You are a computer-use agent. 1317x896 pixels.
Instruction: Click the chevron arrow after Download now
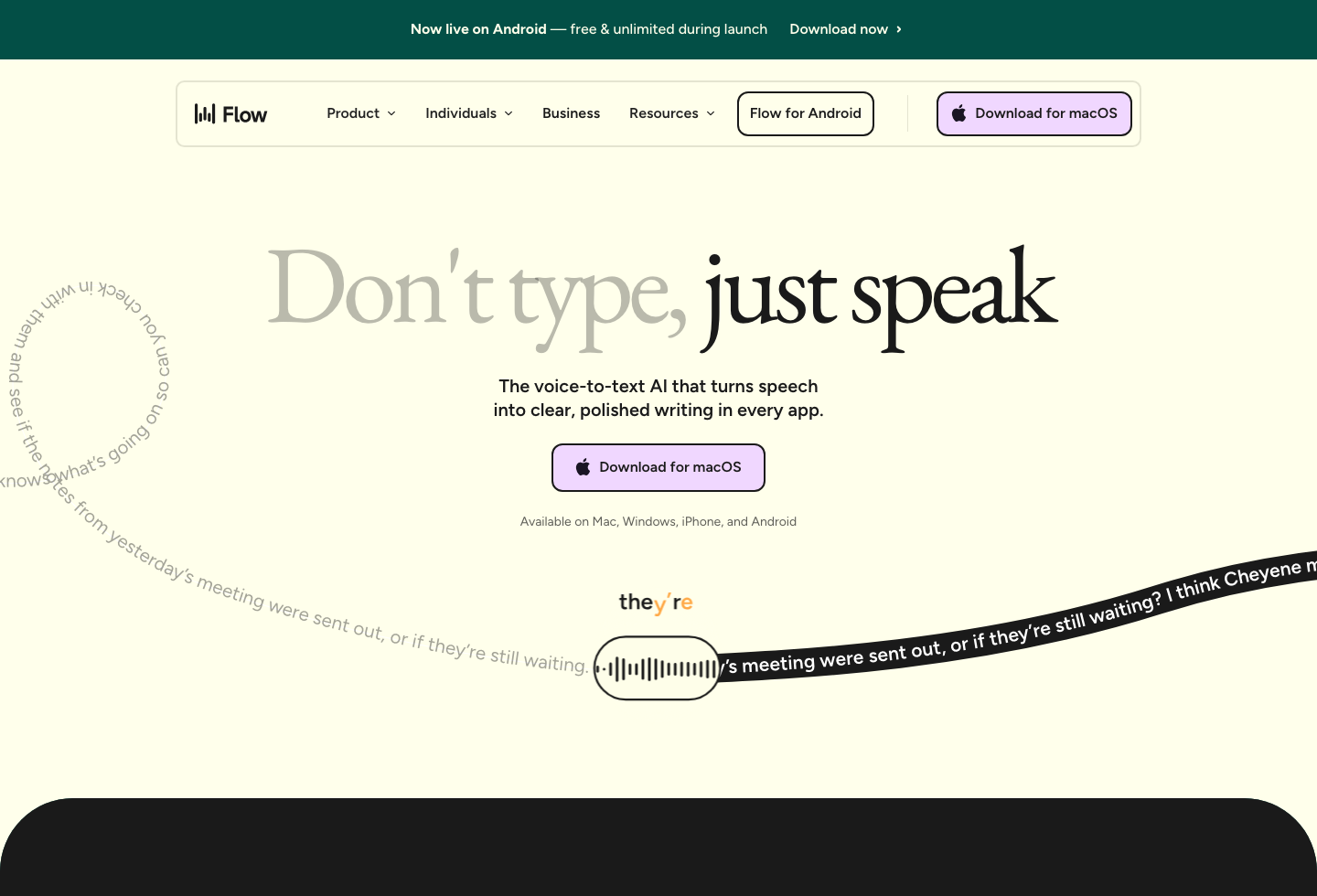click(x=898, y=29)
